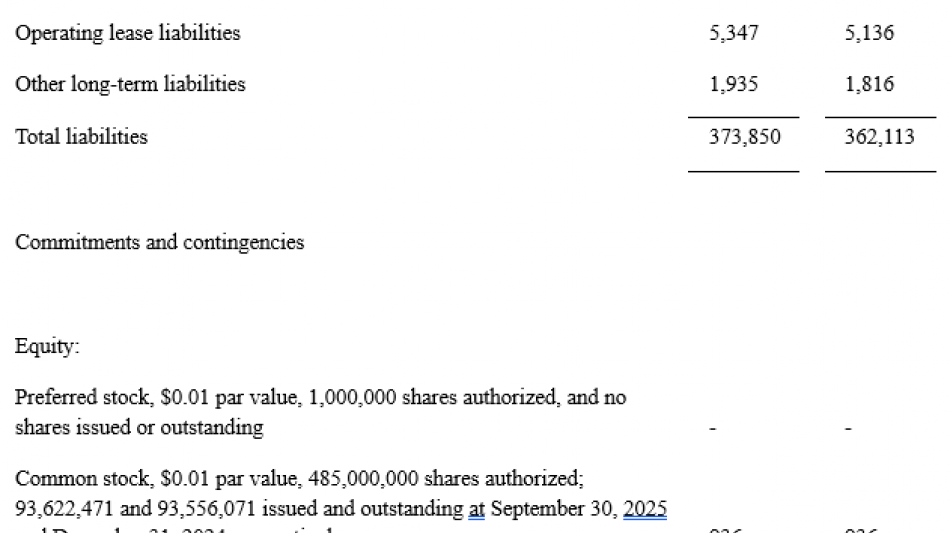Click the underlined word 'at' before September
Screen dimensions: 950x533
pyautogui.click(x=477, y=507)
